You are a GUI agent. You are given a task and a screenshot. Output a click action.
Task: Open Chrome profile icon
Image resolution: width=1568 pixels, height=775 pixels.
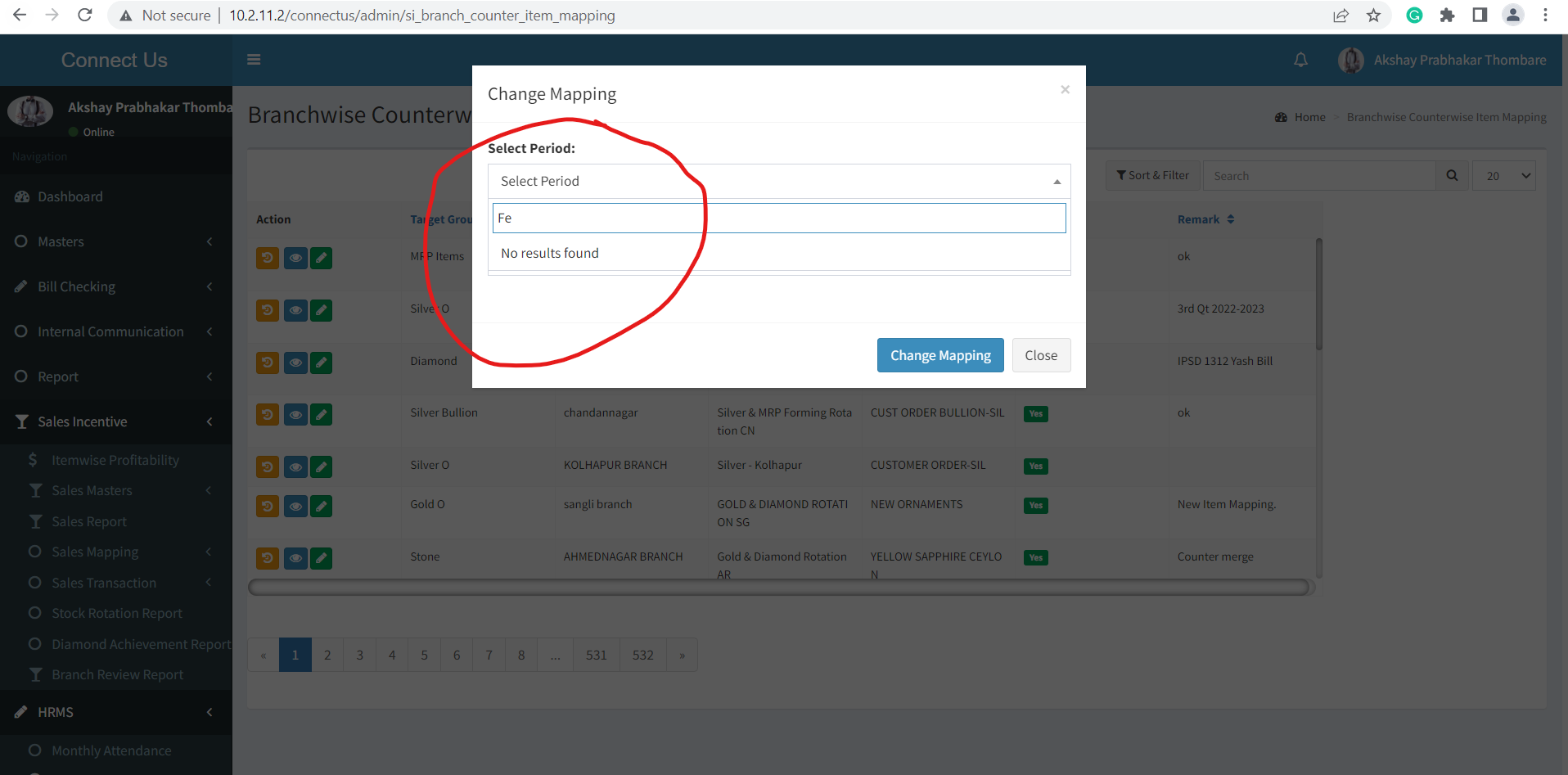(x=1513, y=15)
